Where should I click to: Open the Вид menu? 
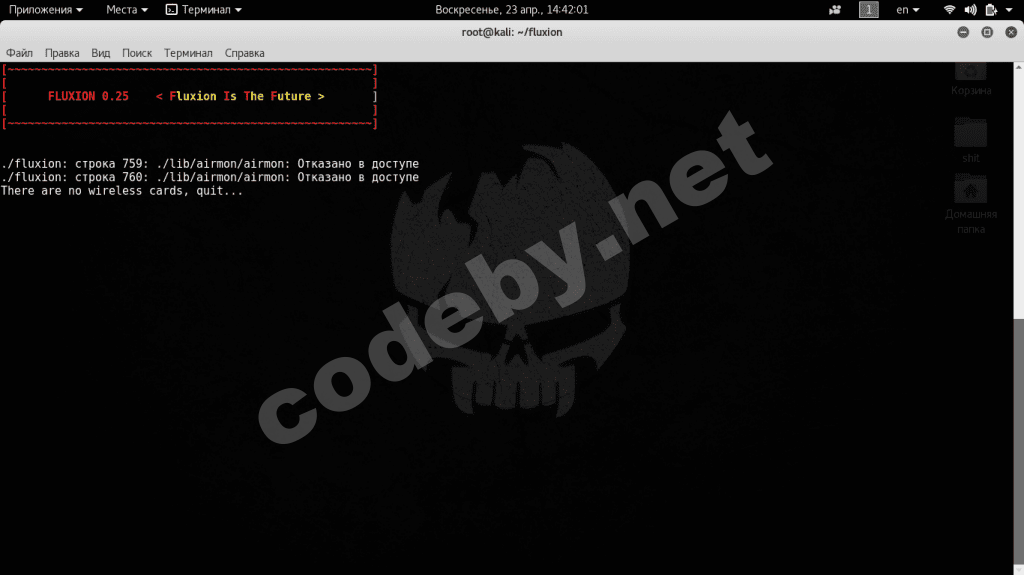101,53
